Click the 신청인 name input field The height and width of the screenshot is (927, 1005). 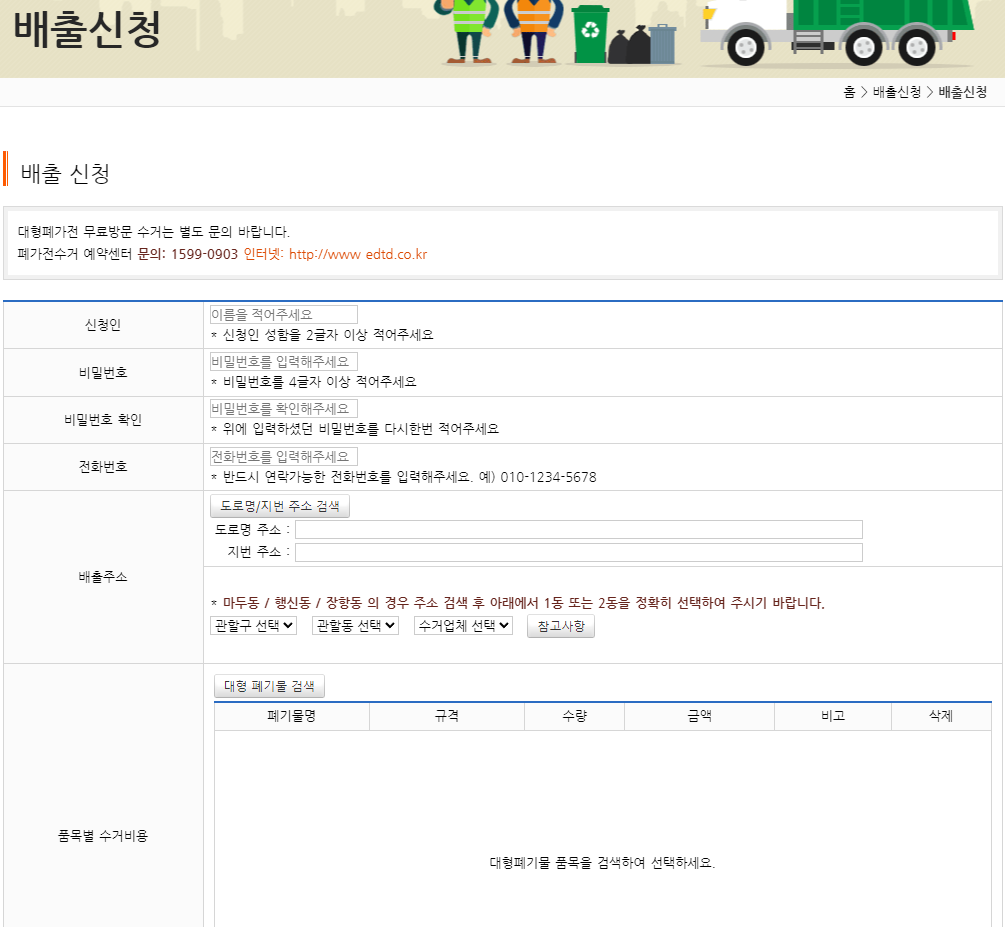click(x=282, y=312)
